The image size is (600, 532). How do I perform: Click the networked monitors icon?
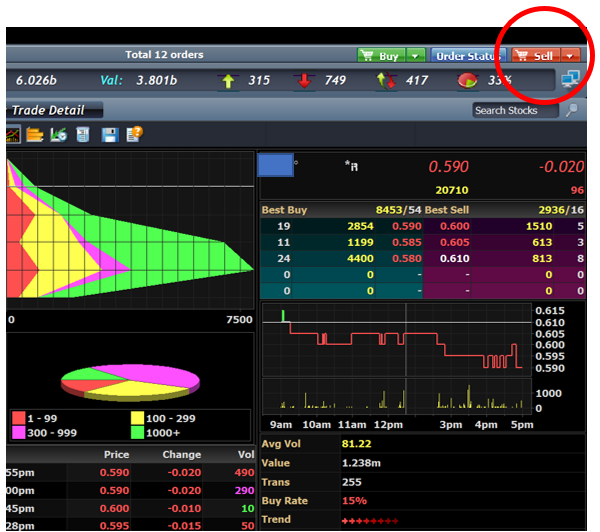[x=571, y=79]
